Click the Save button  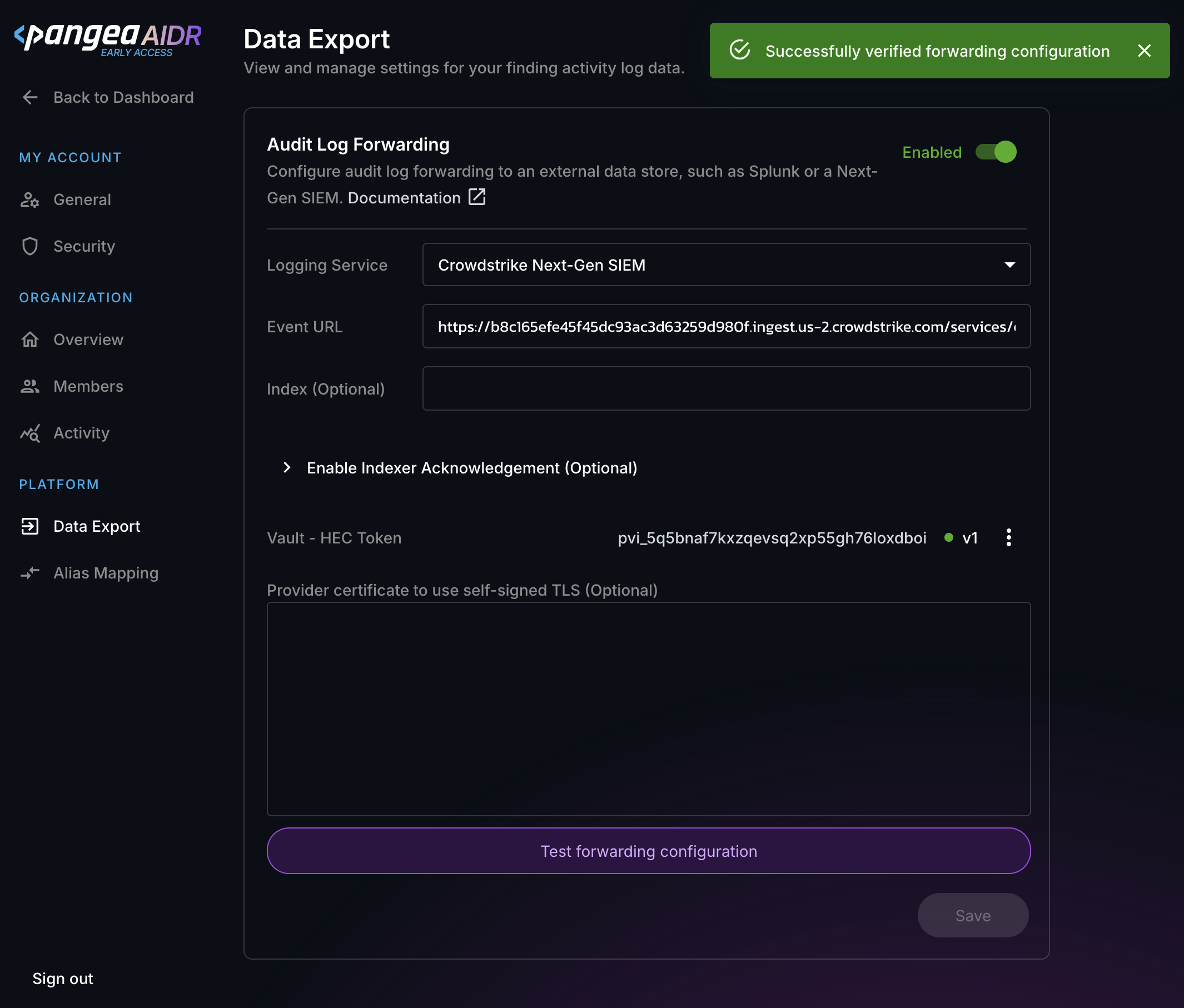click(973, 916)
